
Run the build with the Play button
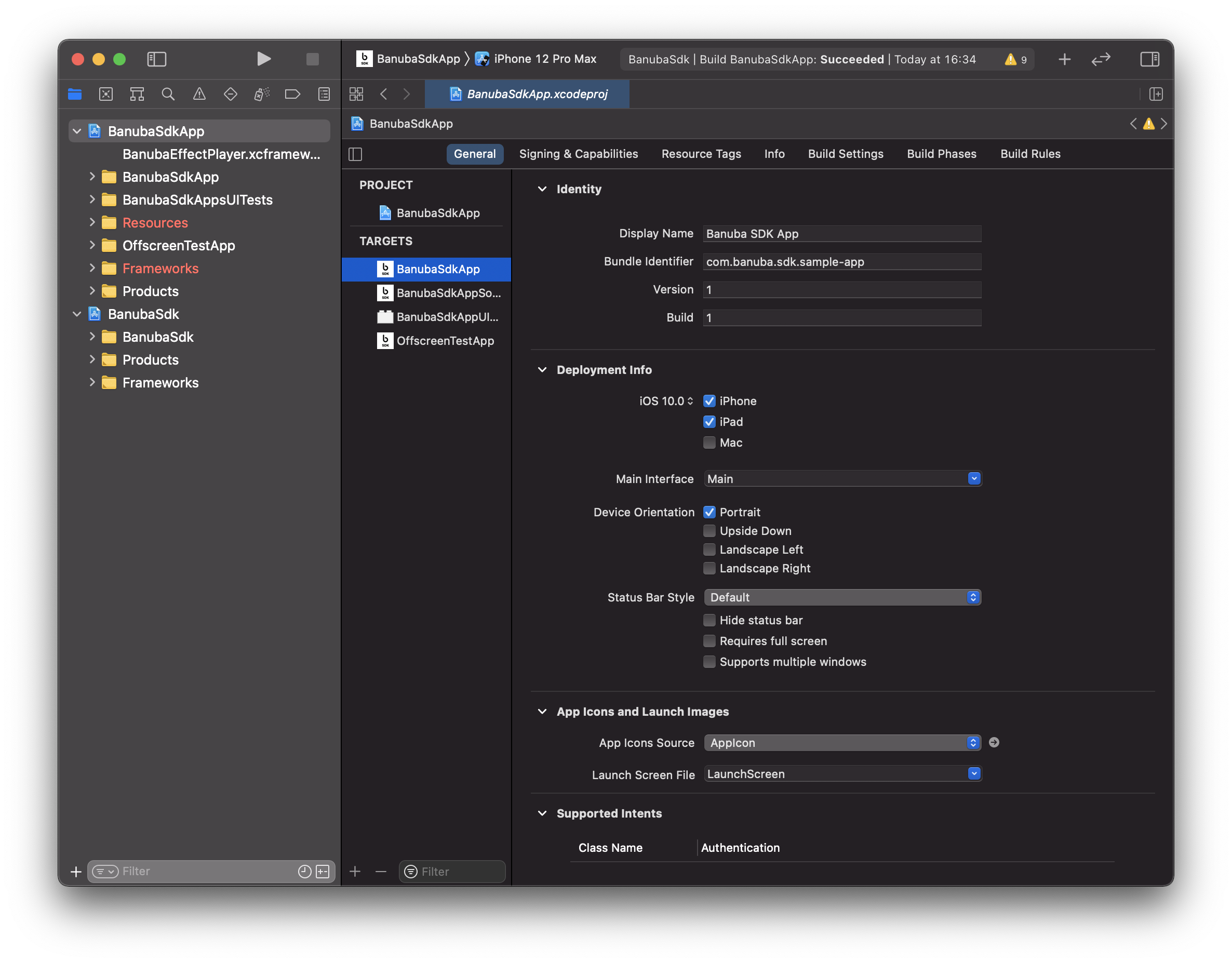(x=263, y=59)
